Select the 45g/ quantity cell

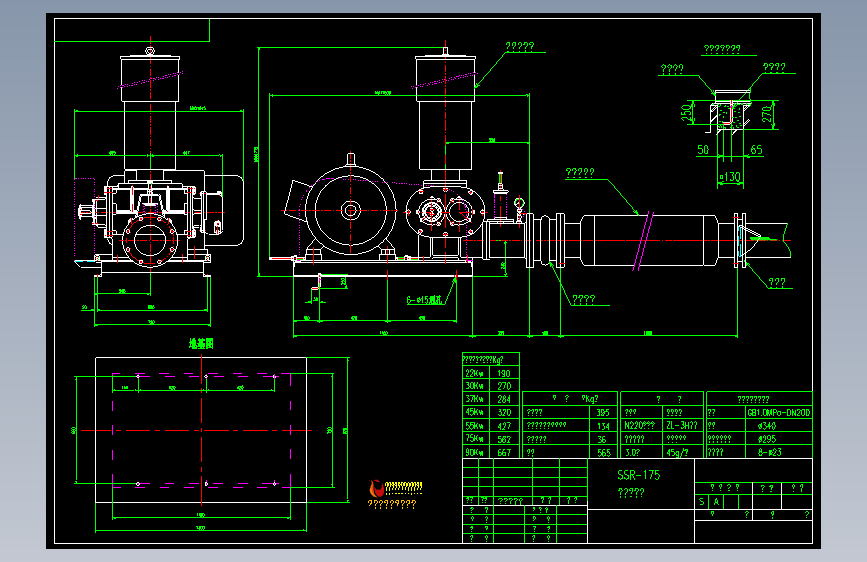[x=677, y=452]
